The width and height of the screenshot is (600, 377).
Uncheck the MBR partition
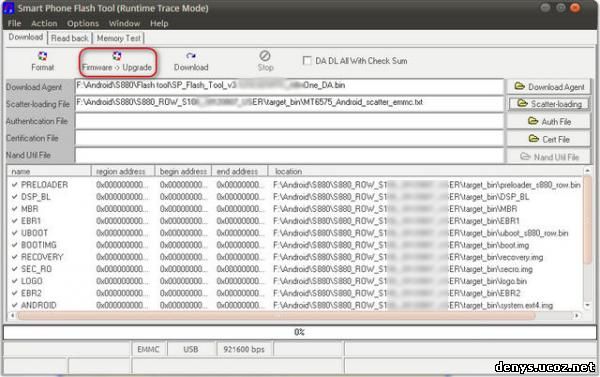15,209
